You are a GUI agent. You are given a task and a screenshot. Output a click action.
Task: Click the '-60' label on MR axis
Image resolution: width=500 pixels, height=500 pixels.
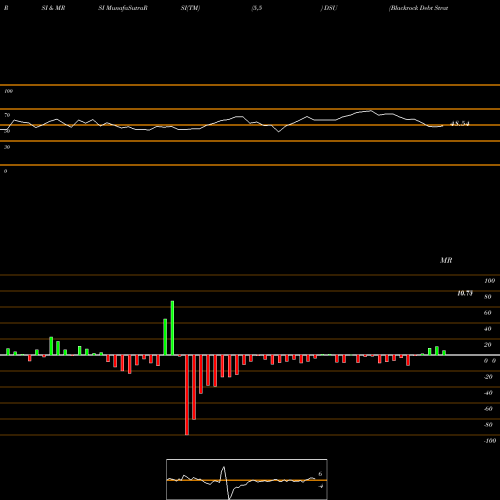(488, 409)
